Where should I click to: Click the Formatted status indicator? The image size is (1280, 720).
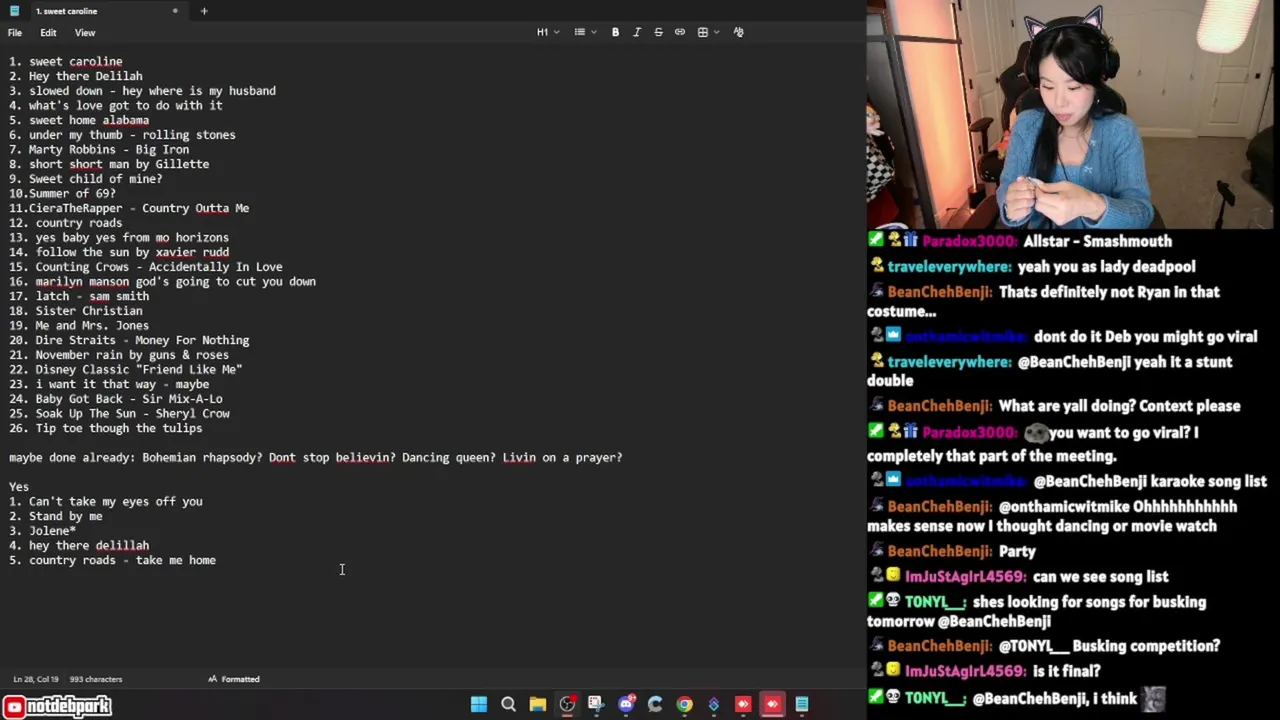tap(234, 679)
